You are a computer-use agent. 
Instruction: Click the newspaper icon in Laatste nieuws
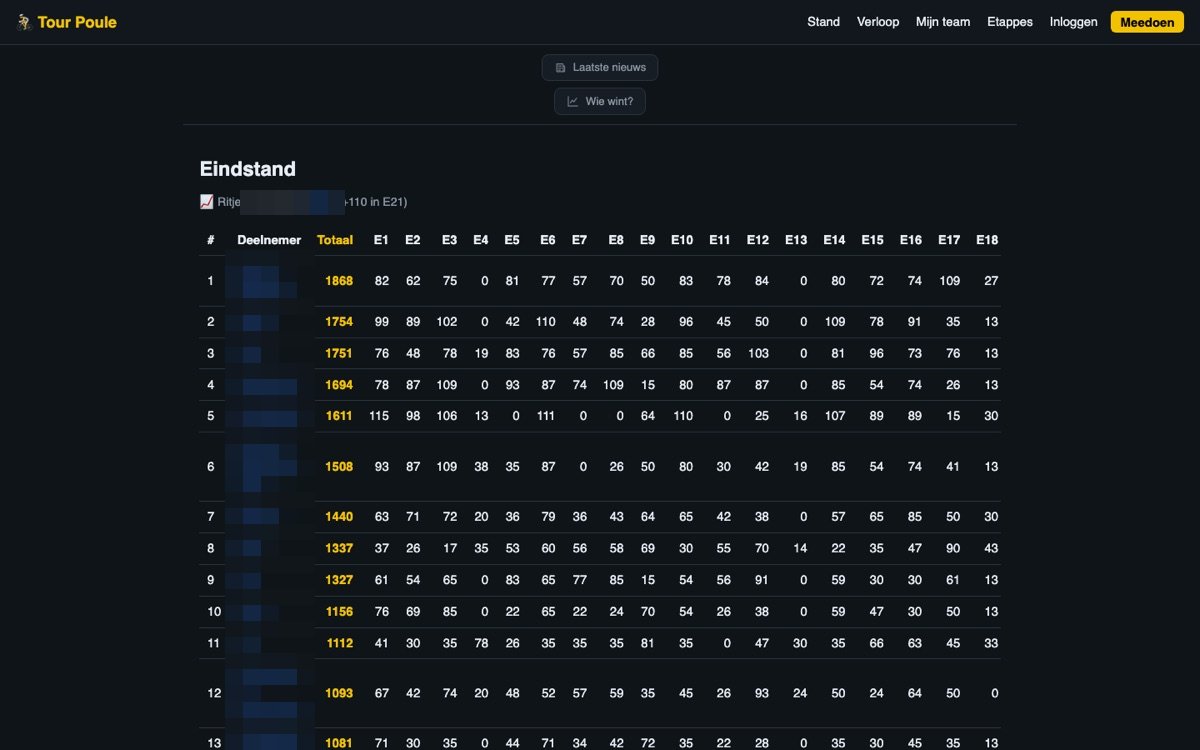[561, 68]
